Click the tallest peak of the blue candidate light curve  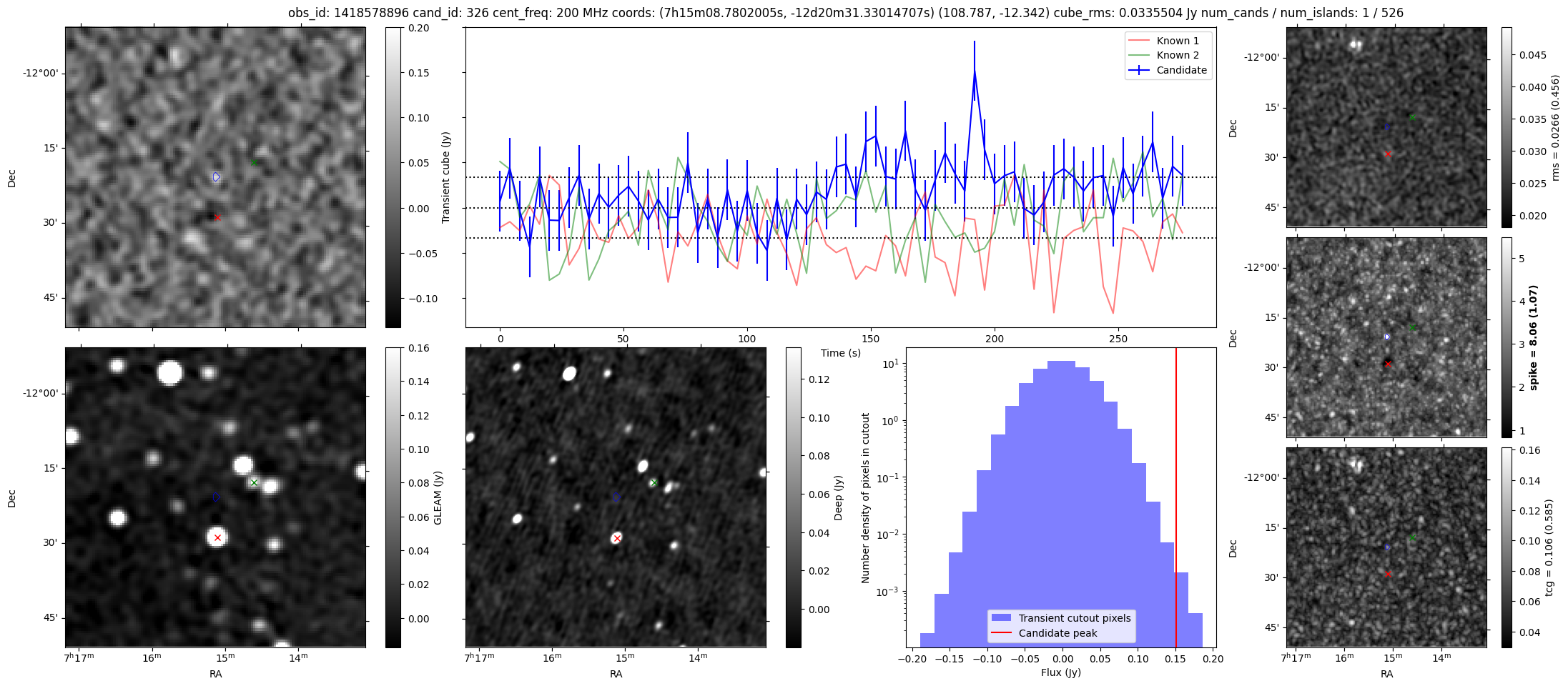(x=975, y=71)
